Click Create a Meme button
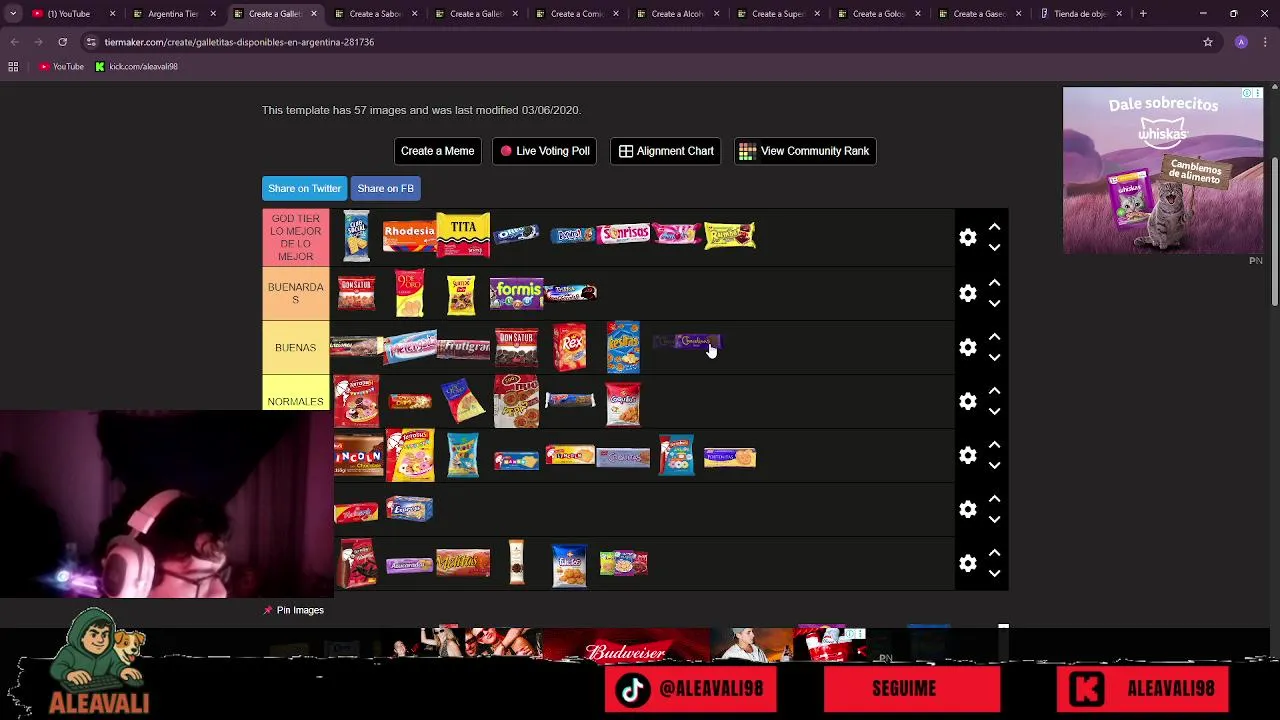Viewport: 1280px width, 720px height. [x=437, y=151]
